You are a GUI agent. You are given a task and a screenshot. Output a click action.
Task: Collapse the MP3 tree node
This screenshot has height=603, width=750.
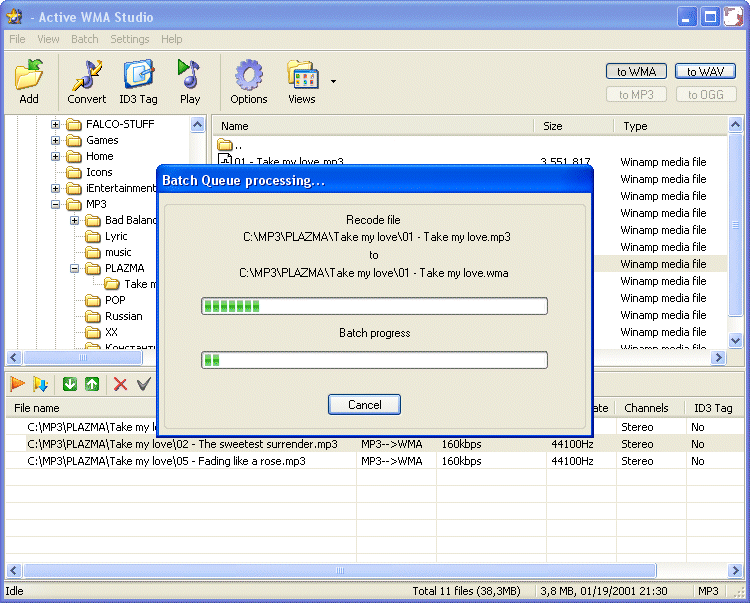[55, 205]
